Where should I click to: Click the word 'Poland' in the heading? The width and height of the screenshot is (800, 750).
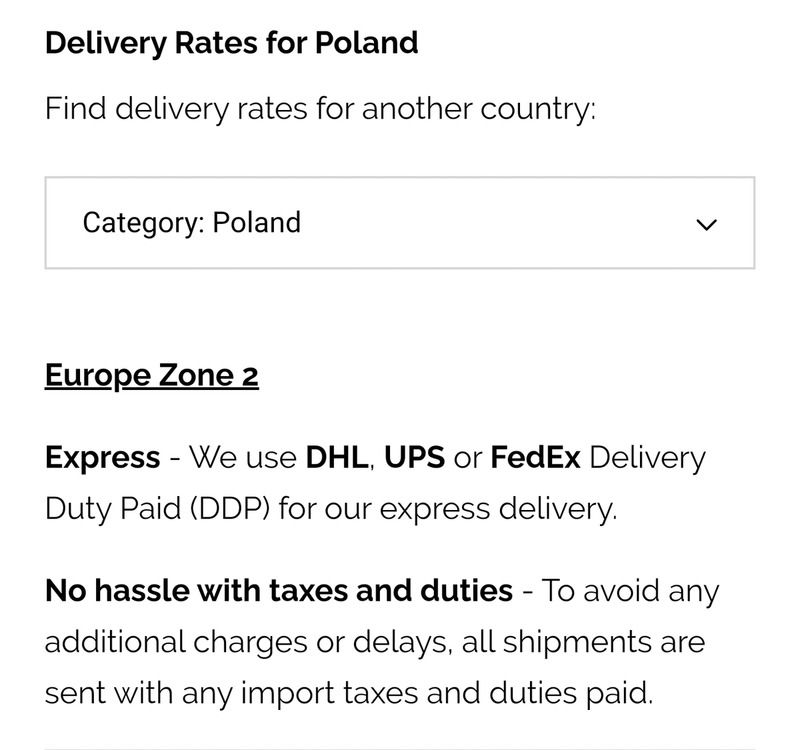click(x=366, y=43)
